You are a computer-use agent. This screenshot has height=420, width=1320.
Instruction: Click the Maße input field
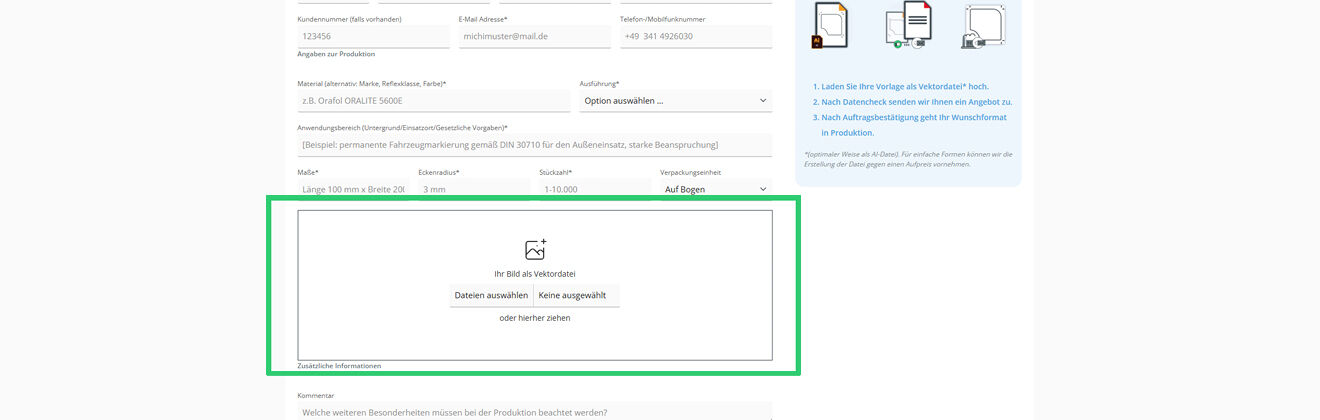click(353, 189)
